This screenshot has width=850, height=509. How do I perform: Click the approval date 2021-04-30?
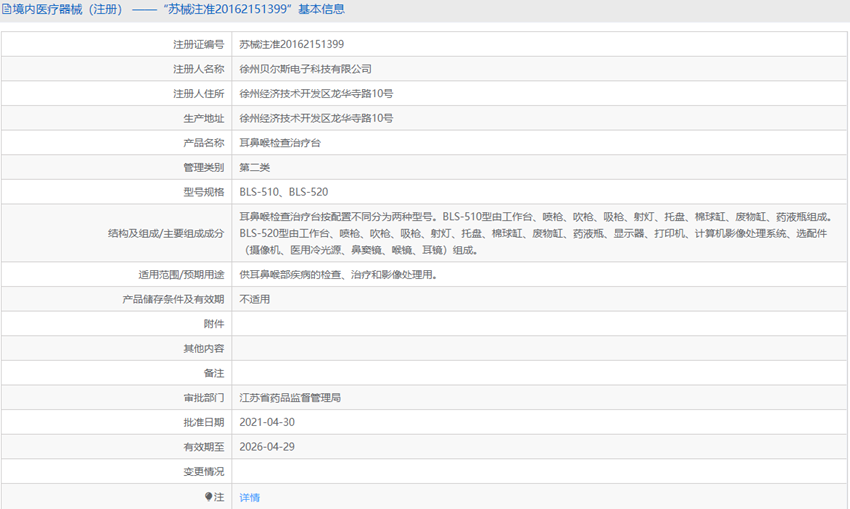tap(267, 422)
